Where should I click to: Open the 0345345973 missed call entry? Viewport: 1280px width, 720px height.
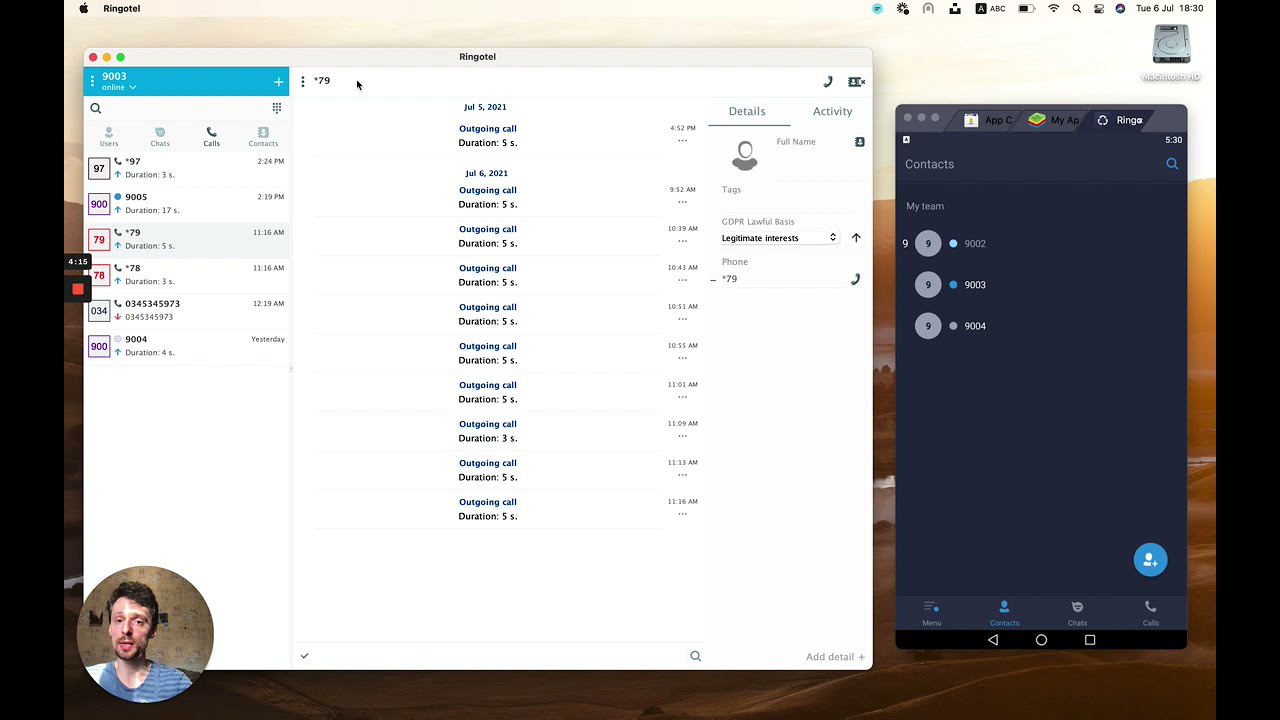pyautogui.click(x=186, y=310)
